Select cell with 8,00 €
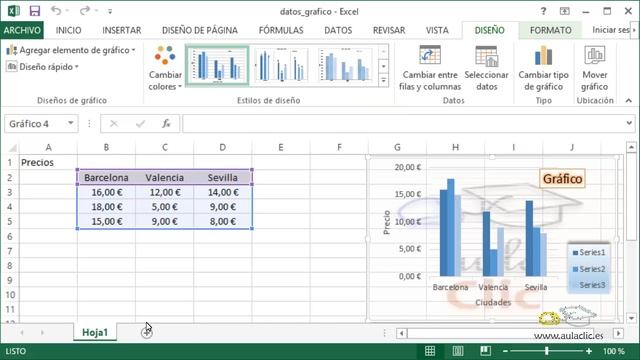The image size is (640, 360). (223, 221)
